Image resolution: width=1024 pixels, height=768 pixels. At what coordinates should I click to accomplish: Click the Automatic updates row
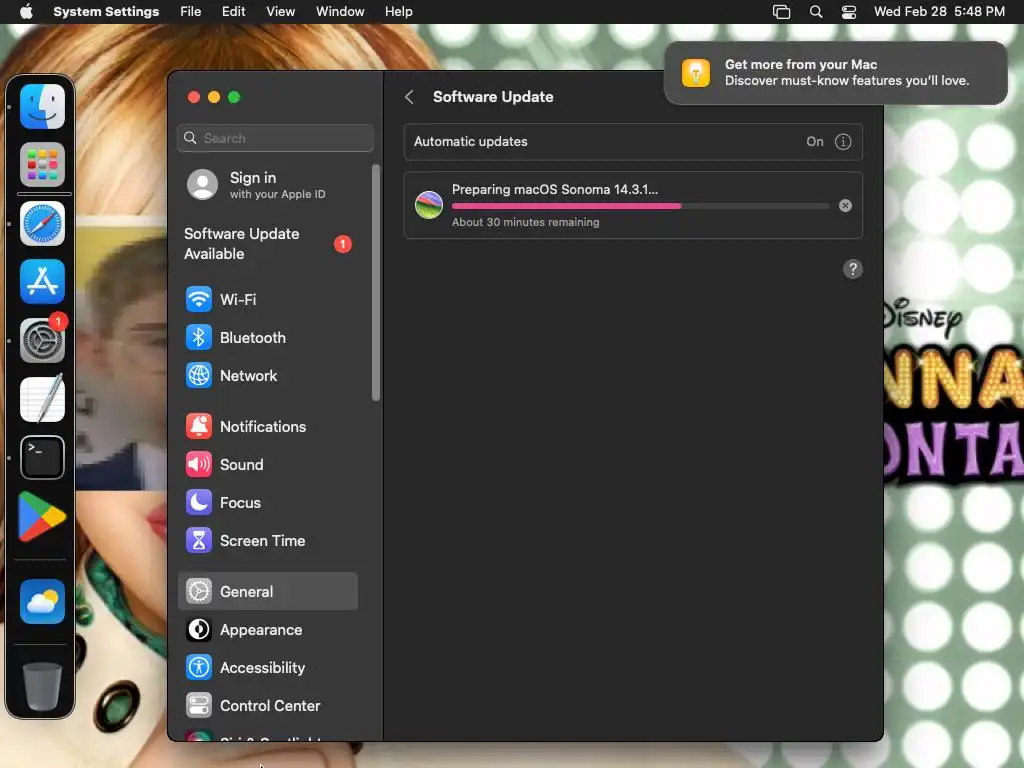[x=633, y=142]
